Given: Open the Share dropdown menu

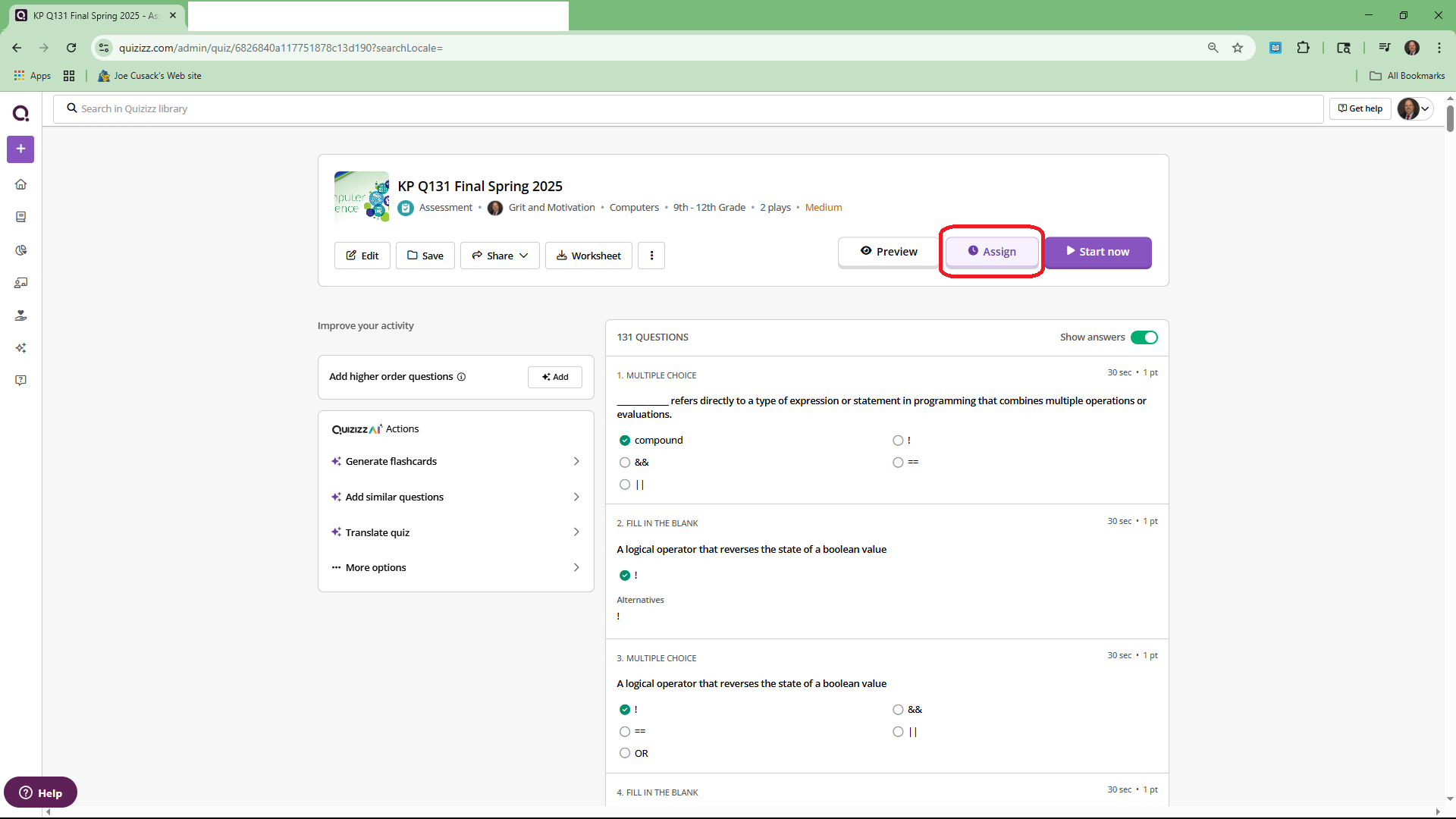Looking at the screenshot, I should [500, 256].
